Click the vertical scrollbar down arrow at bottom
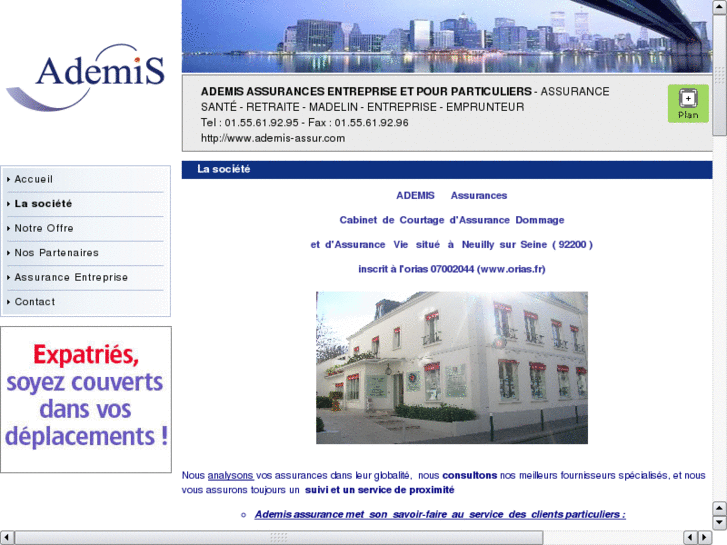The height and width of the screenshot is (545, 727). (720, 523)
